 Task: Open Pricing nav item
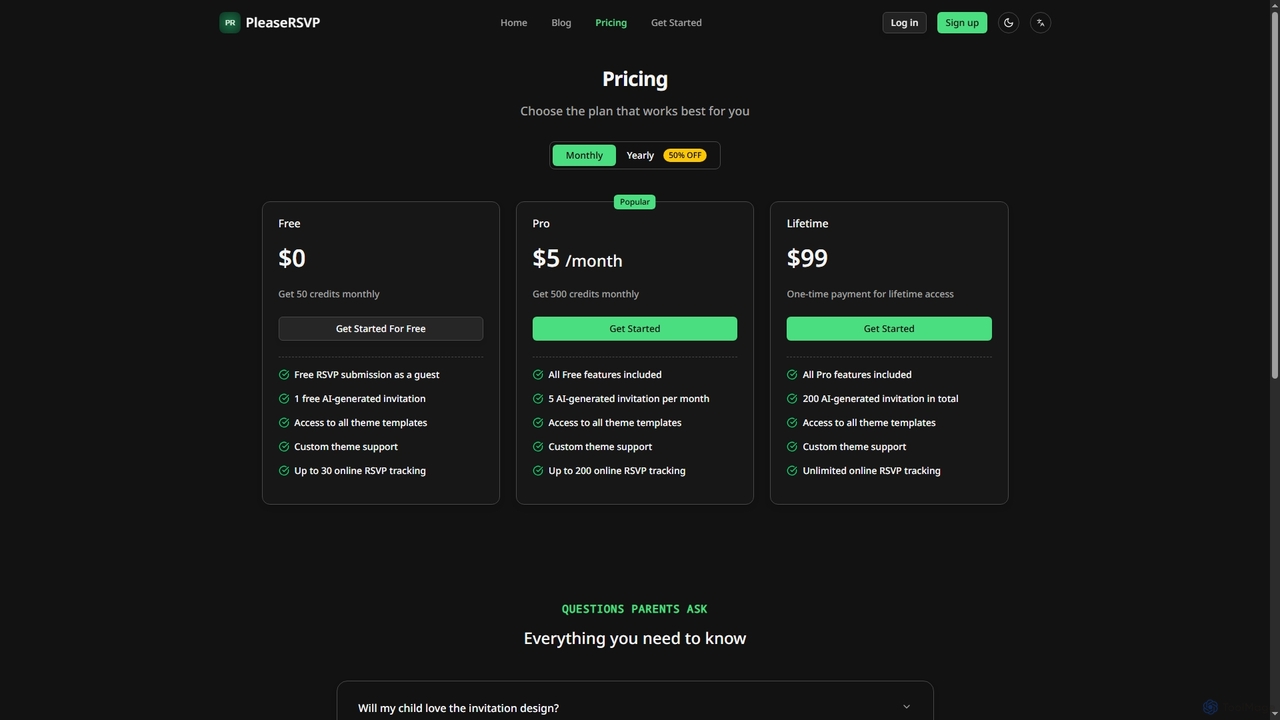(611, 22)
